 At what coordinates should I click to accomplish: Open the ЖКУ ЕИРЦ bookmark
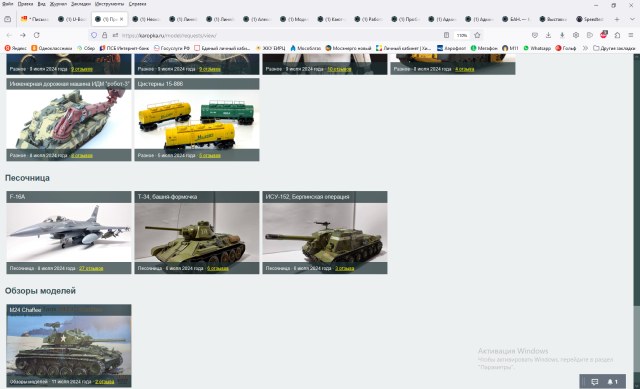click(x=270, y=48)
